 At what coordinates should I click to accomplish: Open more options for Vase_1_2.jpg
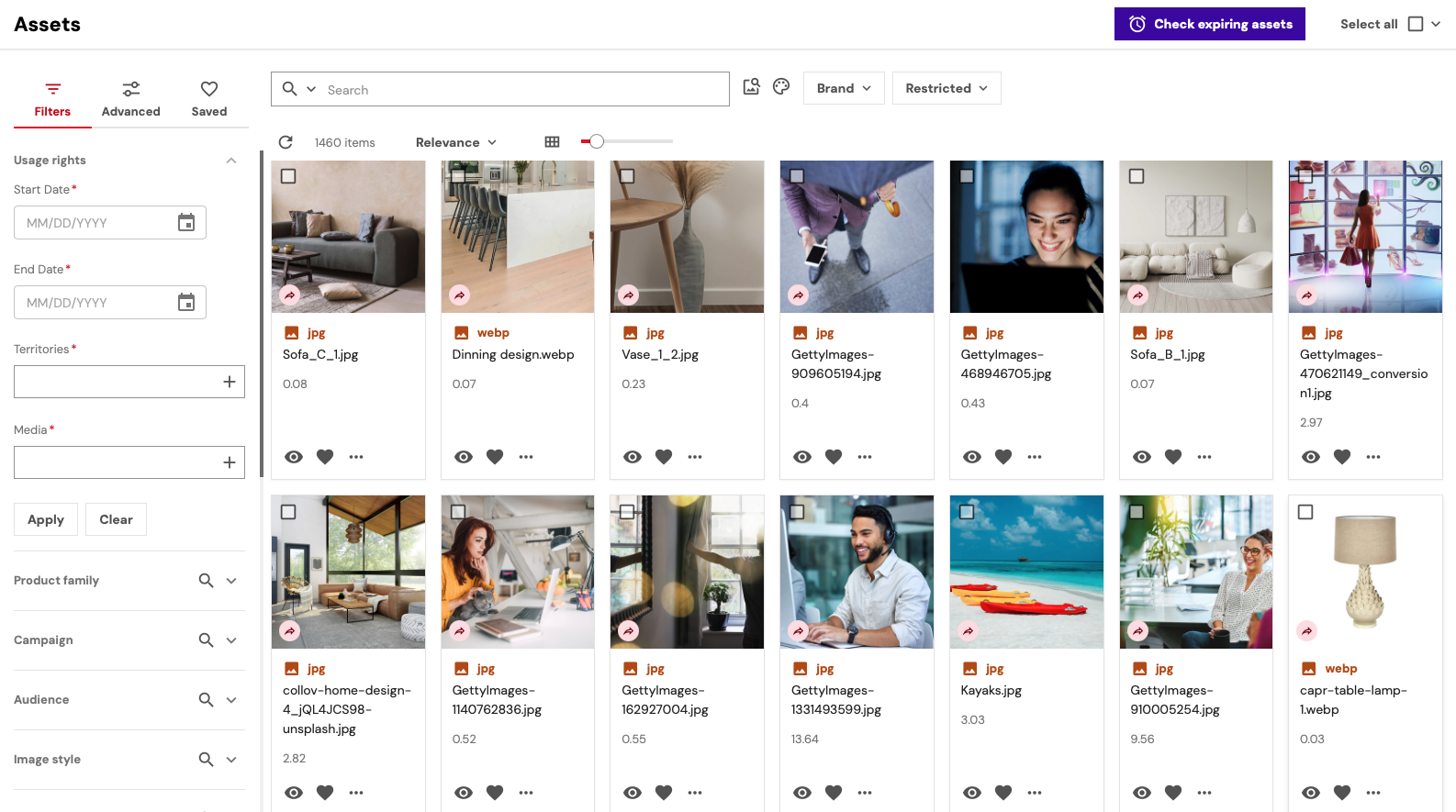pos(695,457)
